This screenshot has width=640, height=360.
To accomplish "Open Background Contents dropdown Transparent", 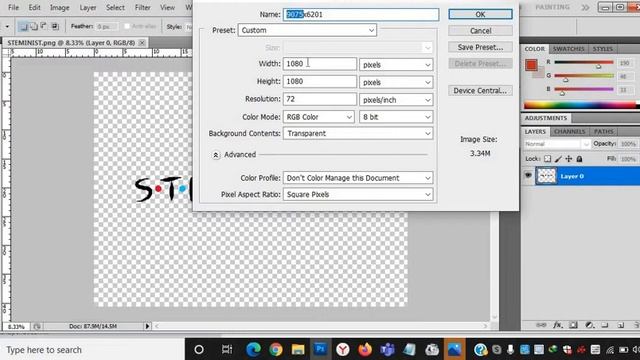I will (358, 133).
